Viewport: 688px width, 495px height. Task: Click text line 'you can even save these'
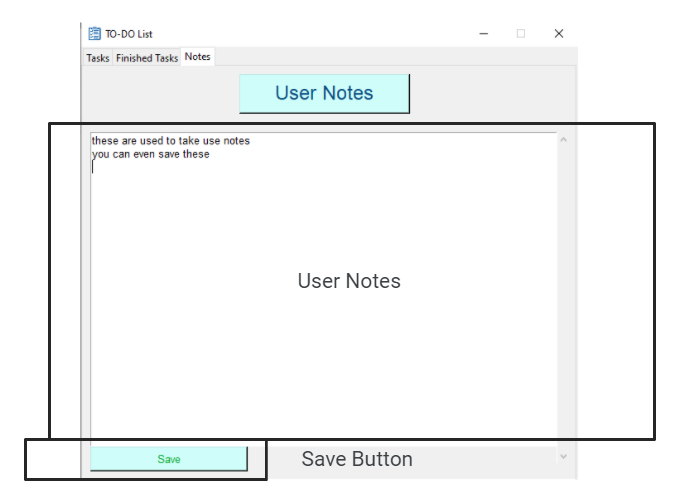(x=150, y=154)
